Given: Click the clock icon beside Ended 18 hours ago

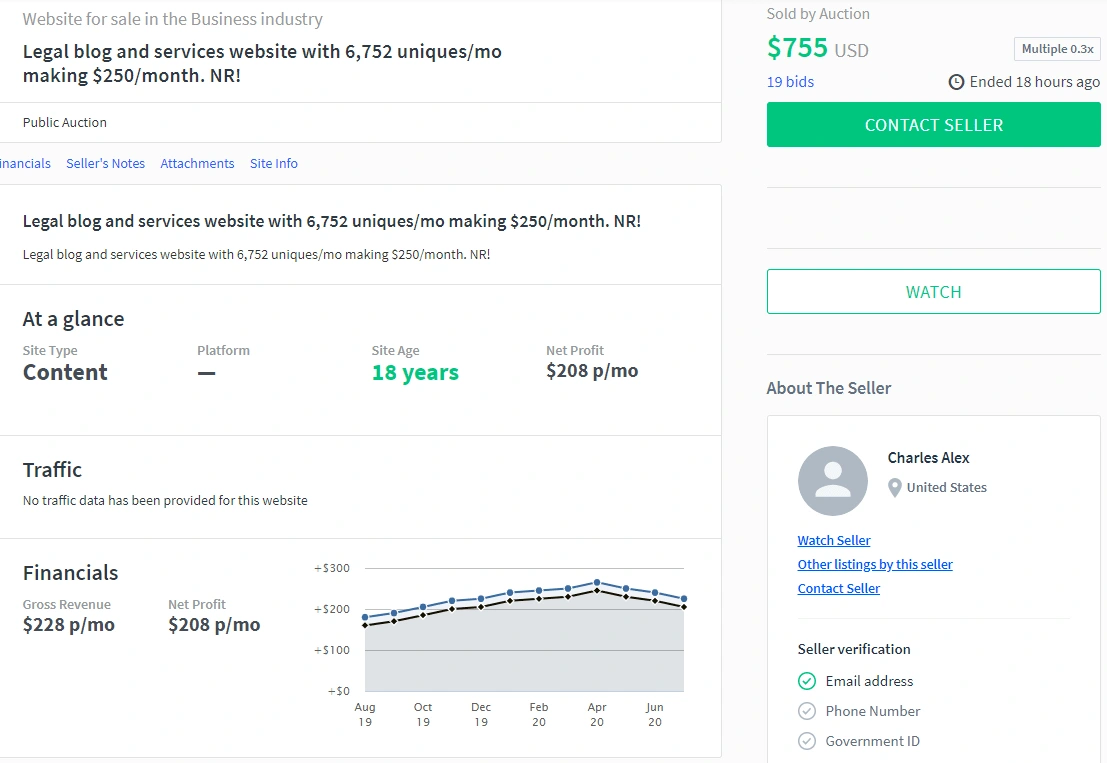Looking at the screenshot, I should (956, 82).
